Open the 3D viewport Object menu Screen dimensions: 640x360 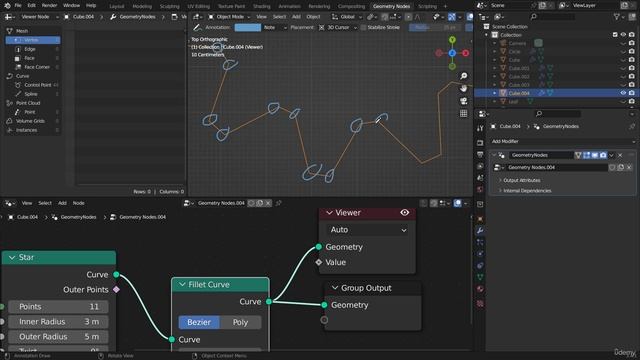point(313,17)
